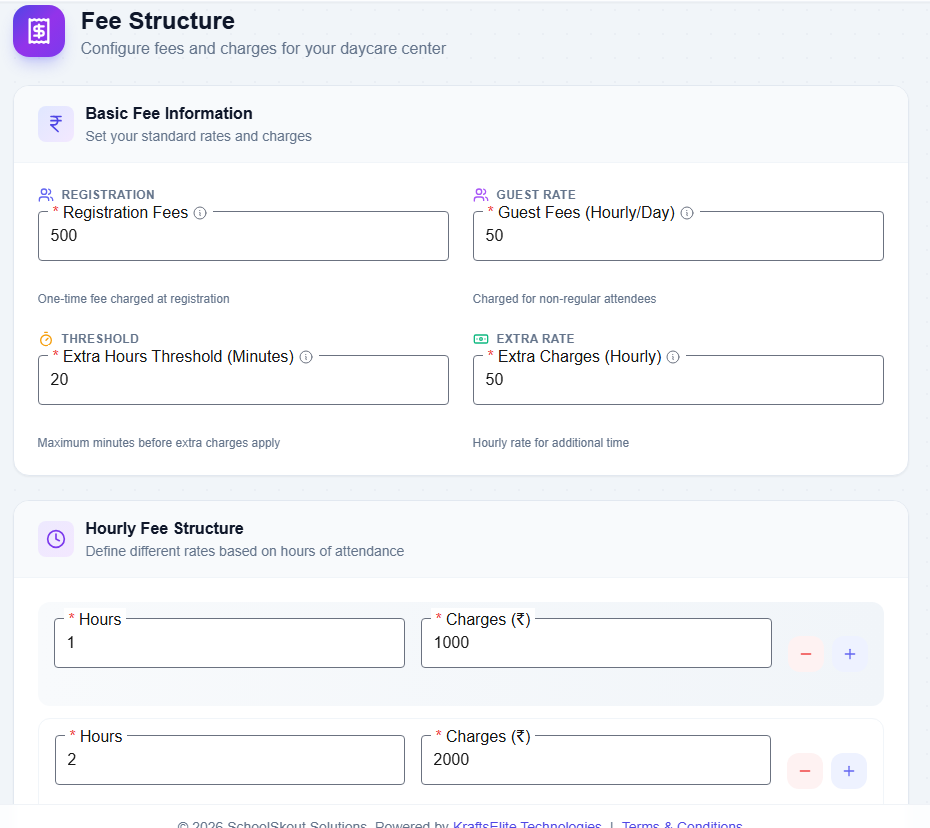Image resolution: width=930 pixels, height=828 pixels.
Task: Open the info tooltip beside Extra Hours Threshold
Action: point(305,356)
